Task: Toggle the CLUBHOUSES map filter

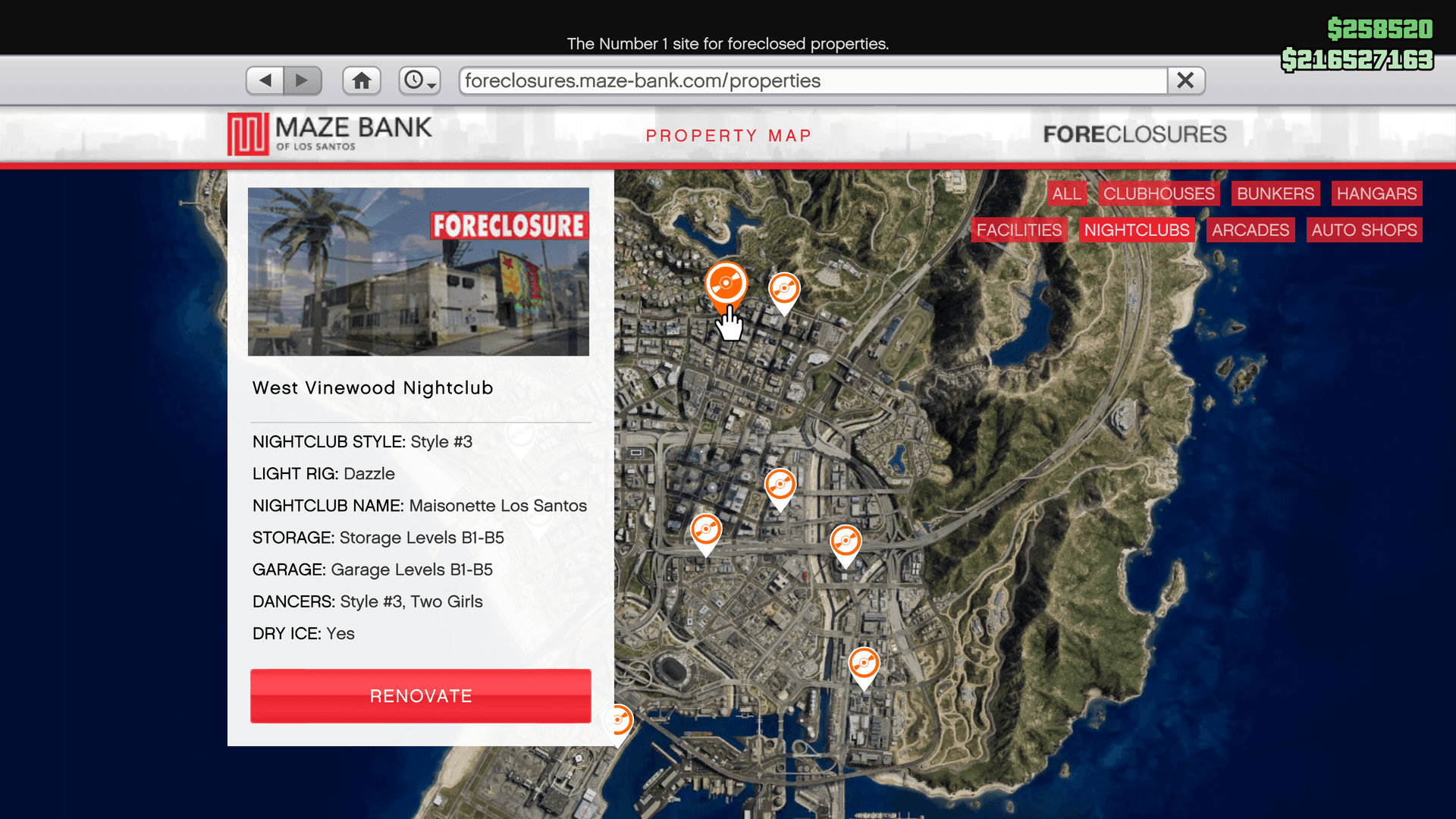Action: (1158, 193)
